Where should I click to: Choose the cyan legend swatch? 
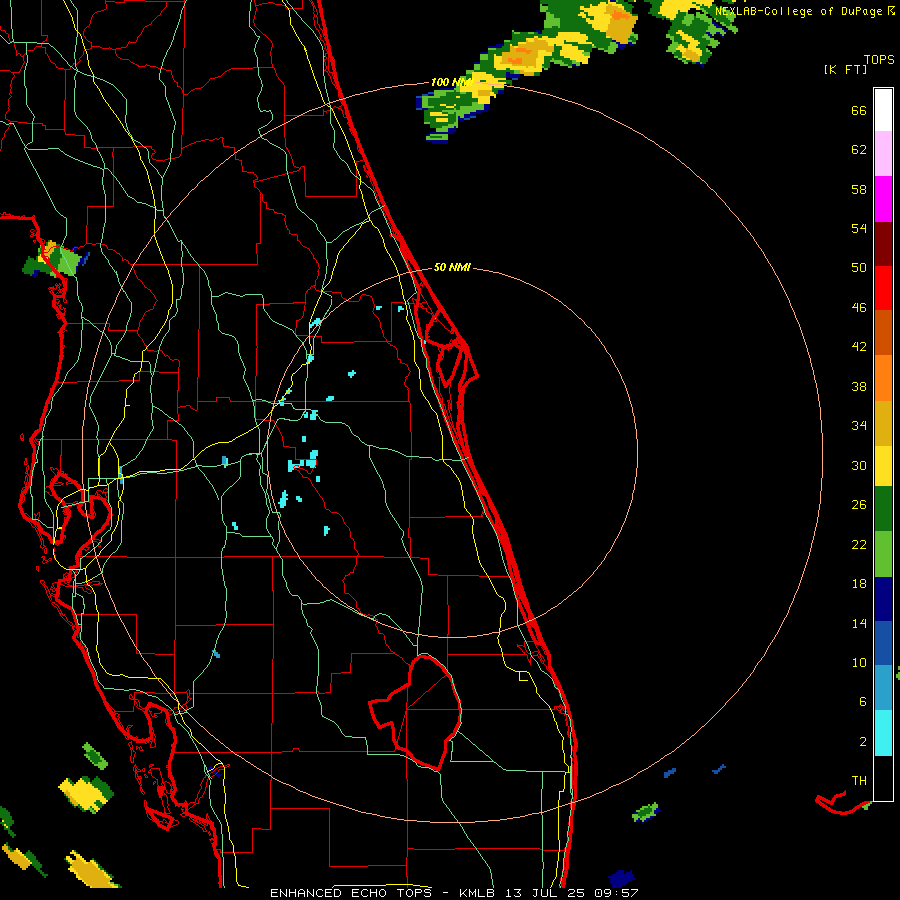[x=883, y=733]
